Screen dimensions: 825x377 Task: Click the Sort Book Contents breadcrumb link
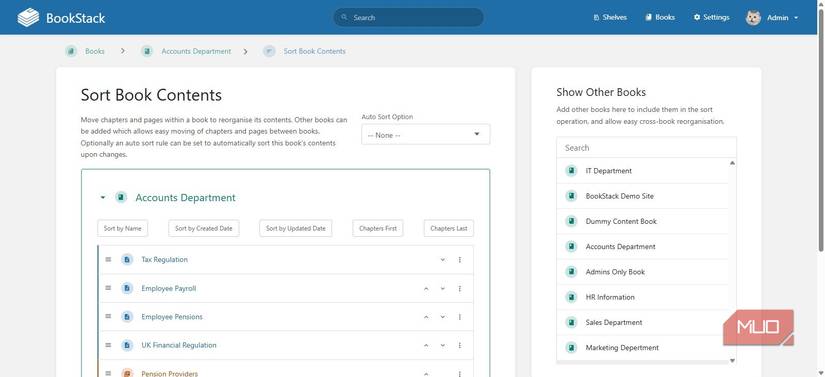click(315, 51)
